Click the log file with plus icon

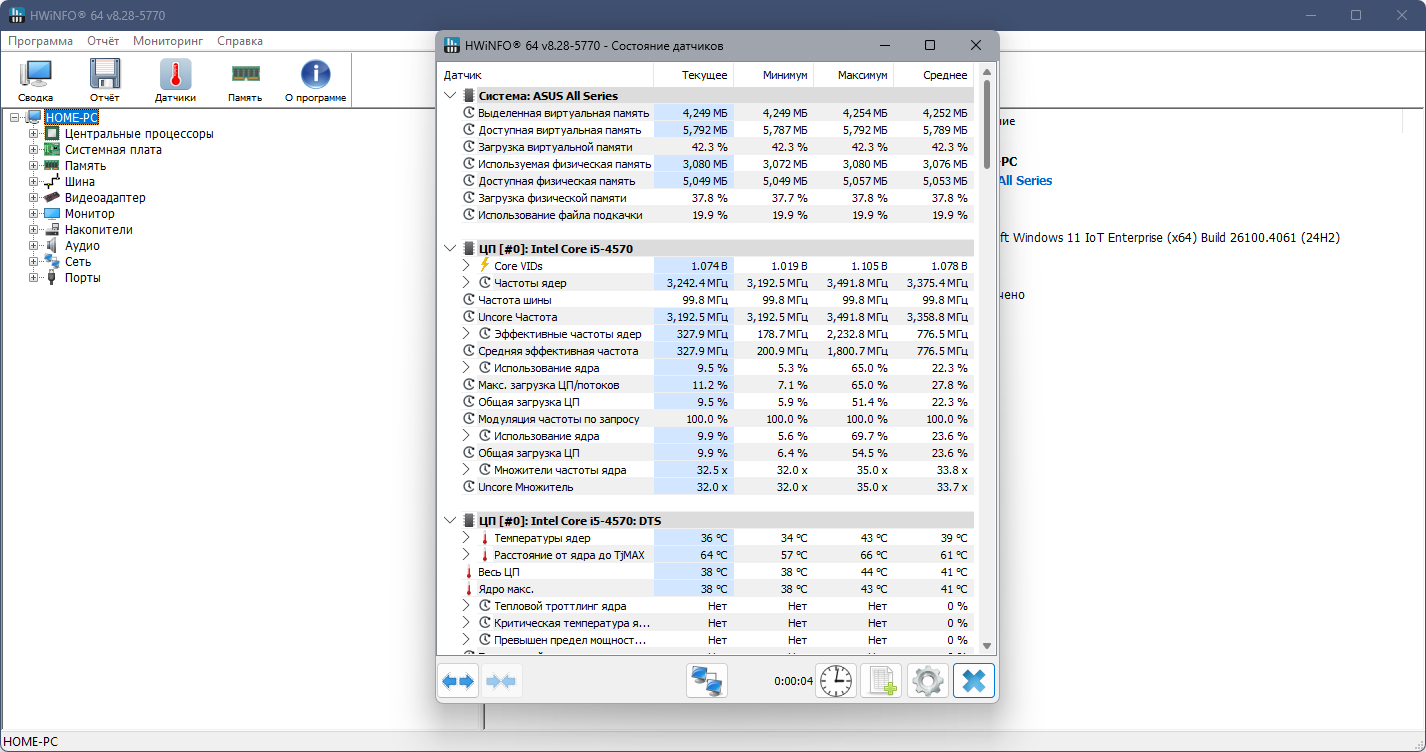(x=881, y=682)
